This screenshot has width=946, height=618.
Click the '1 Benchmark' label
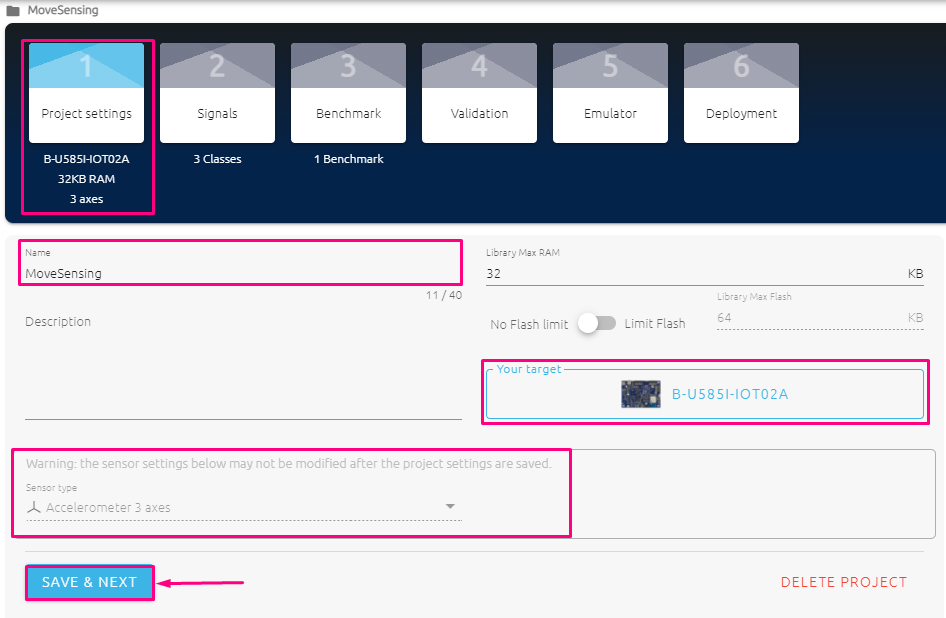[x=348, y=159]
